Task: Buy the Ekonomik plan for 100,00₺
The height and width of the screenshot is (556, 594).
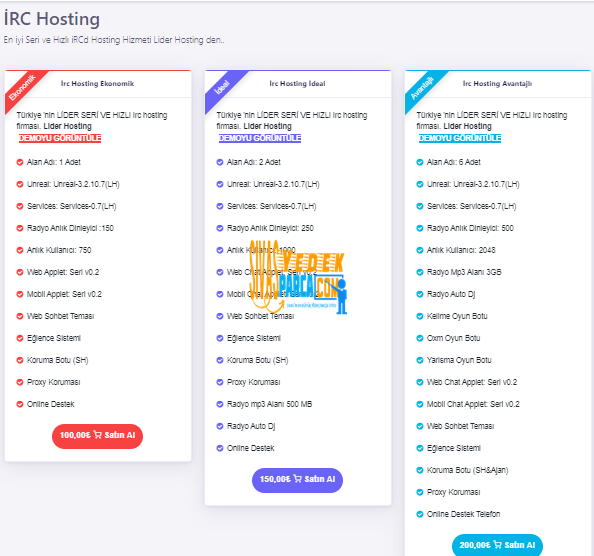Action: click(97, 436)
